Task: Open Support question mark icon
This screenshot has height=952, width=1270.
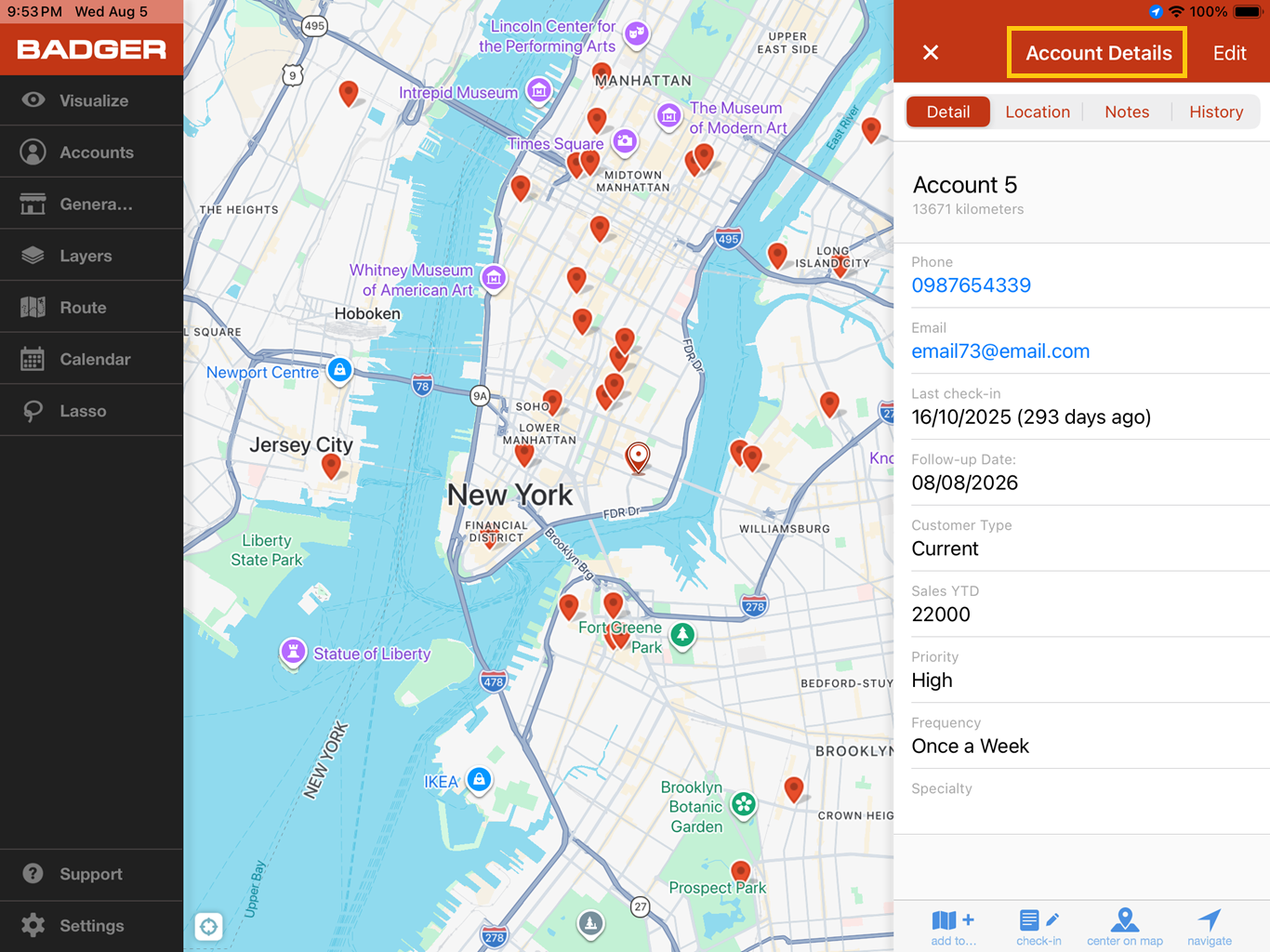Action: (x=33, y=874)
